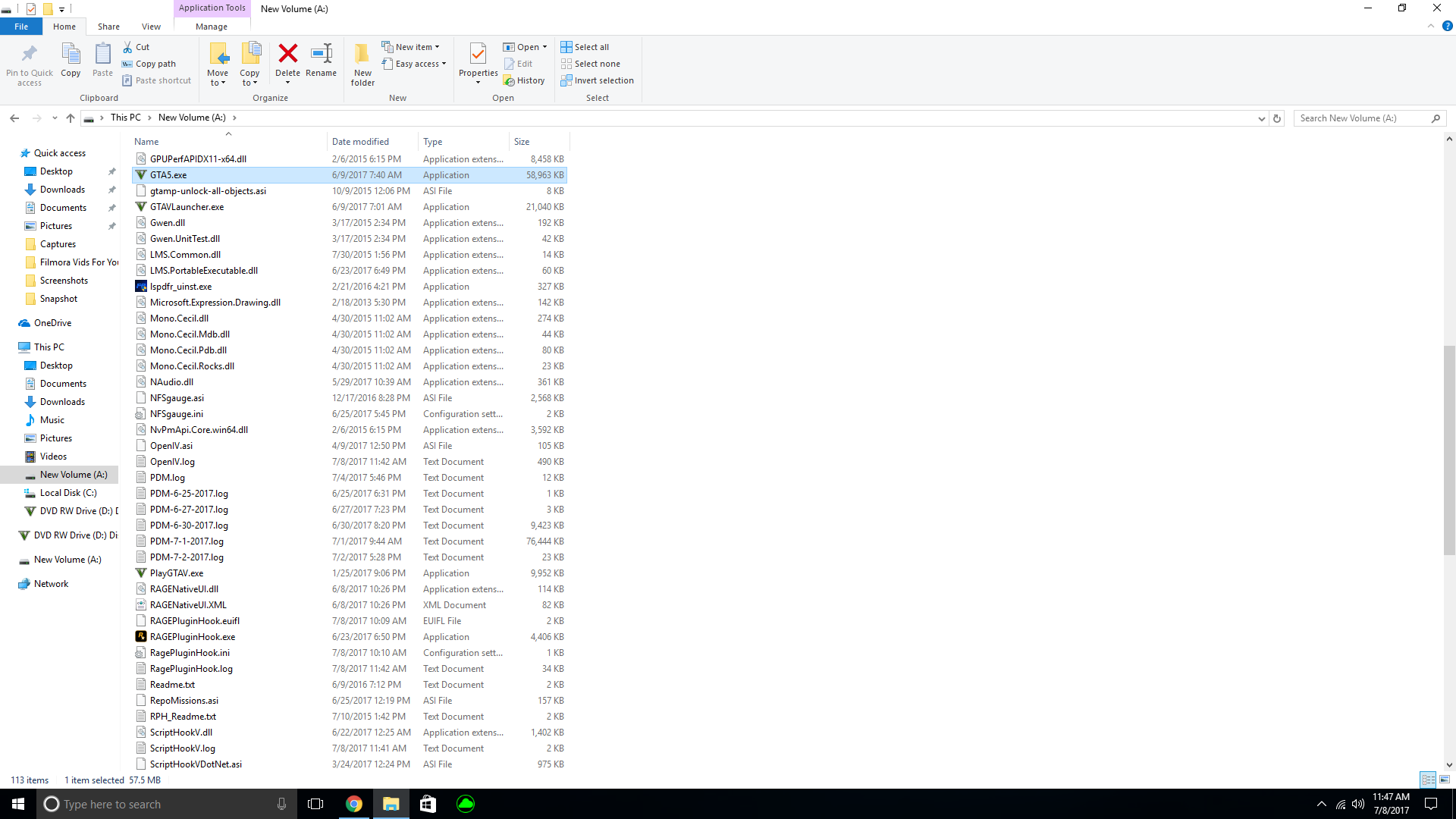Image resolution: width=1456 pixels, height=819 pixels.
Task: Switch to the View ribbon tab
Action: 151,27
